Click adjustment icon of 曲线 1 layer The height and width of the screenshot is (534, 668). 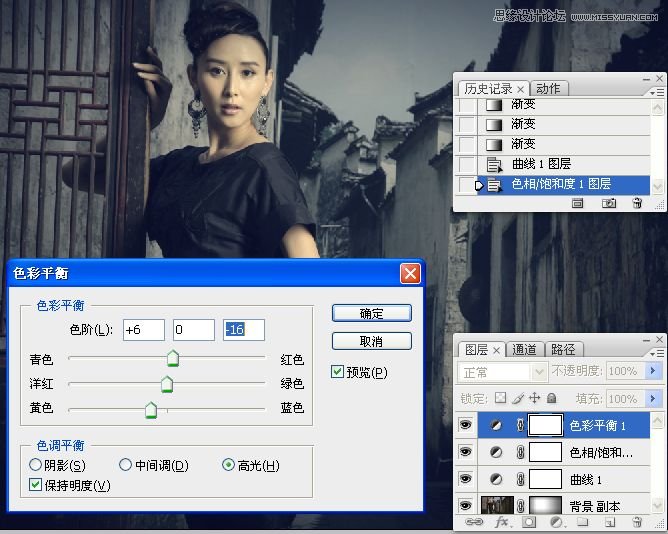click(x=496, y=479)
